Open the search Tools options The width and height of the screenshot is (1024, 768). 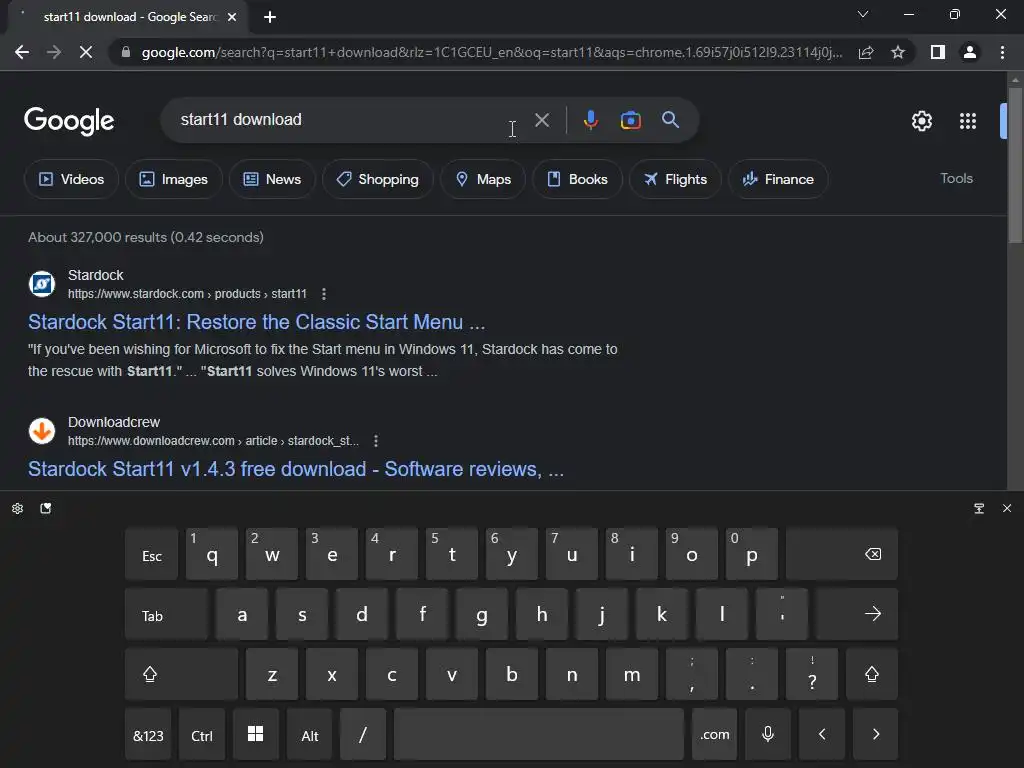pos(956,178)
